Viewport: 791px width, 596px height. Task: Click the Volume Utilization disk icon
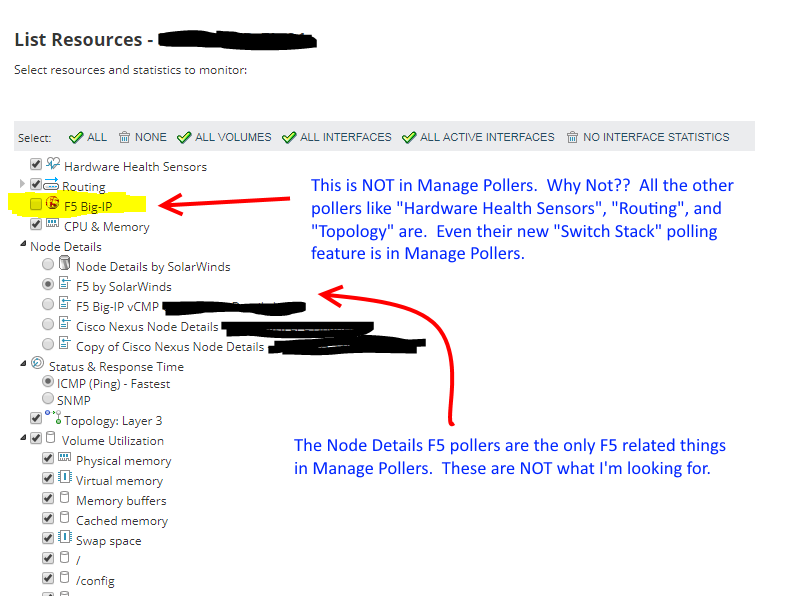(x=50, y=437)
